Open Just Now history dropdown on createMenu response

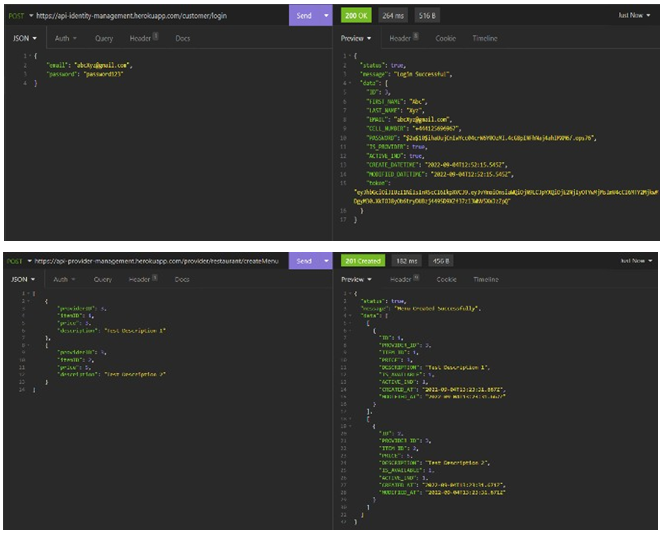point(636,260)
